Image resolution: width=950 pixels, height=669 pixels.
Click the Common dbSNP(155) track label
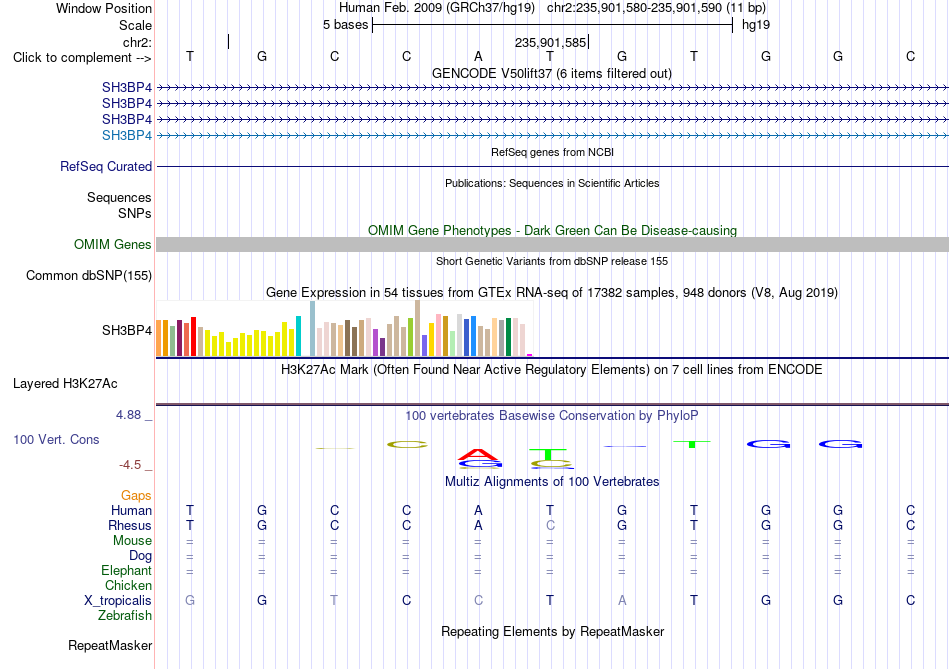click(88, 275)
